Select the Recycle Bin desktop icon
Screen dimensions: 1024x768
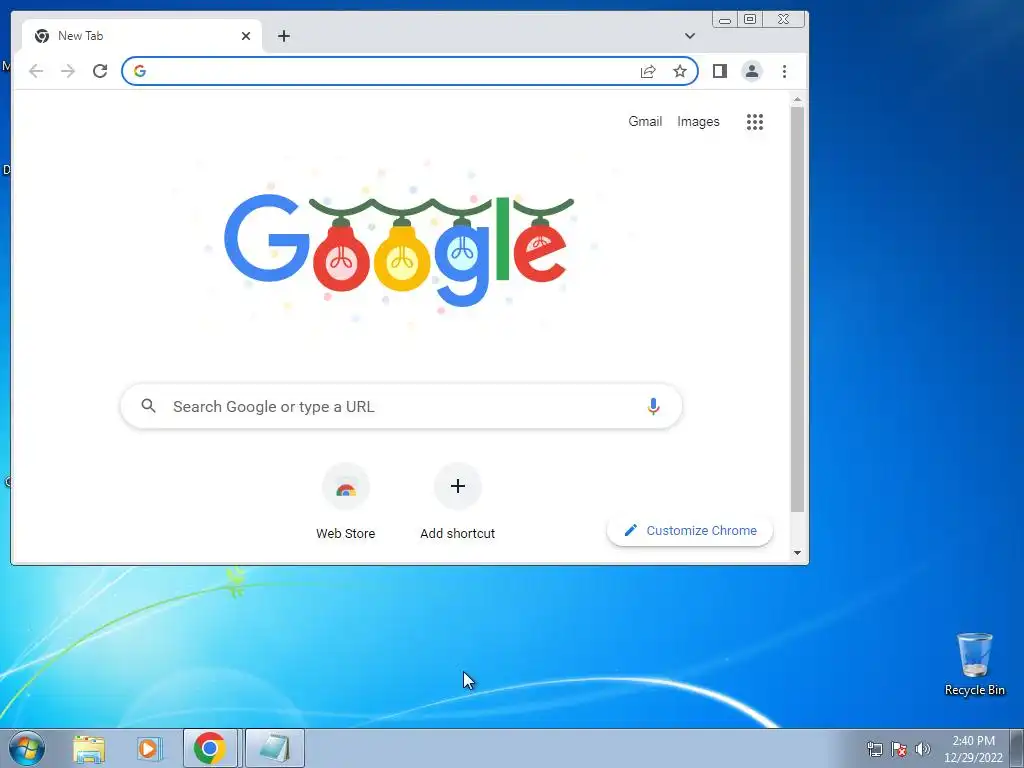(x=974, y=664)
